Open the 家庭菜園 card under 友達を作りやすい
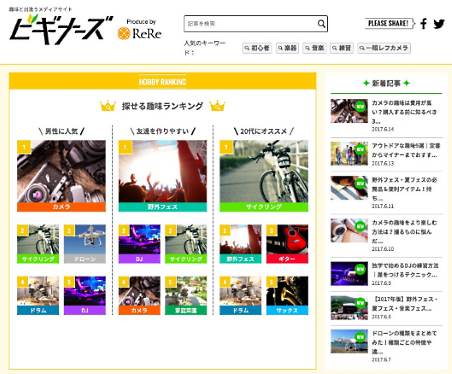This screenshot has width=452, height=374. click(186, 295)
